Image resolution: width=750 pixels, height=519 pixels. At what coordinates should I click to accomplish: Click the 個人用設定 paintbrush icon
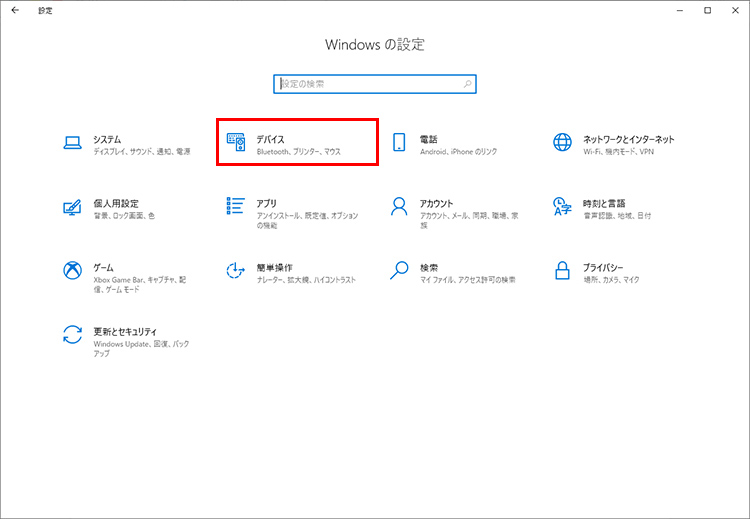tap(72, 207)
